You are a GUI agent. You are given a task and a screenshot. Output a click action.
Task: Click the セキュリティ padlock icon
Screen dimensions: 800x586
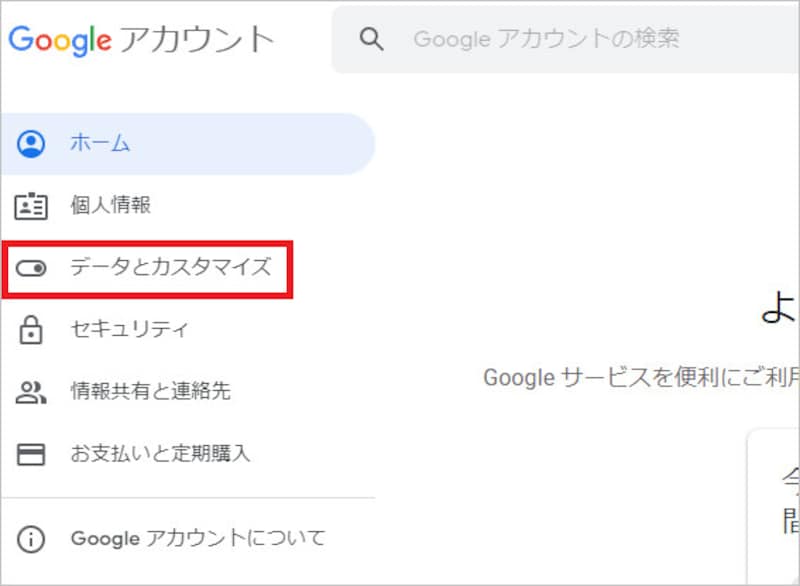tap(32, 329)
